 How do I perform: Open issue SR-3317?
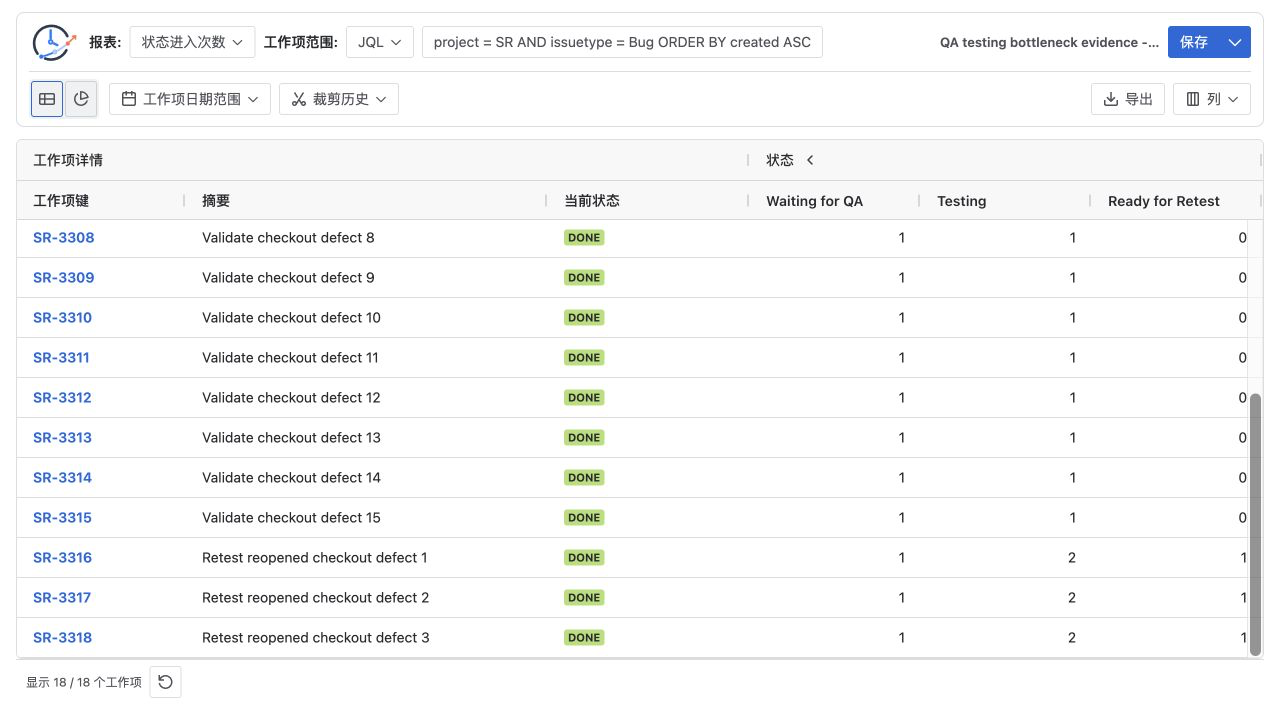coord(62,598)
